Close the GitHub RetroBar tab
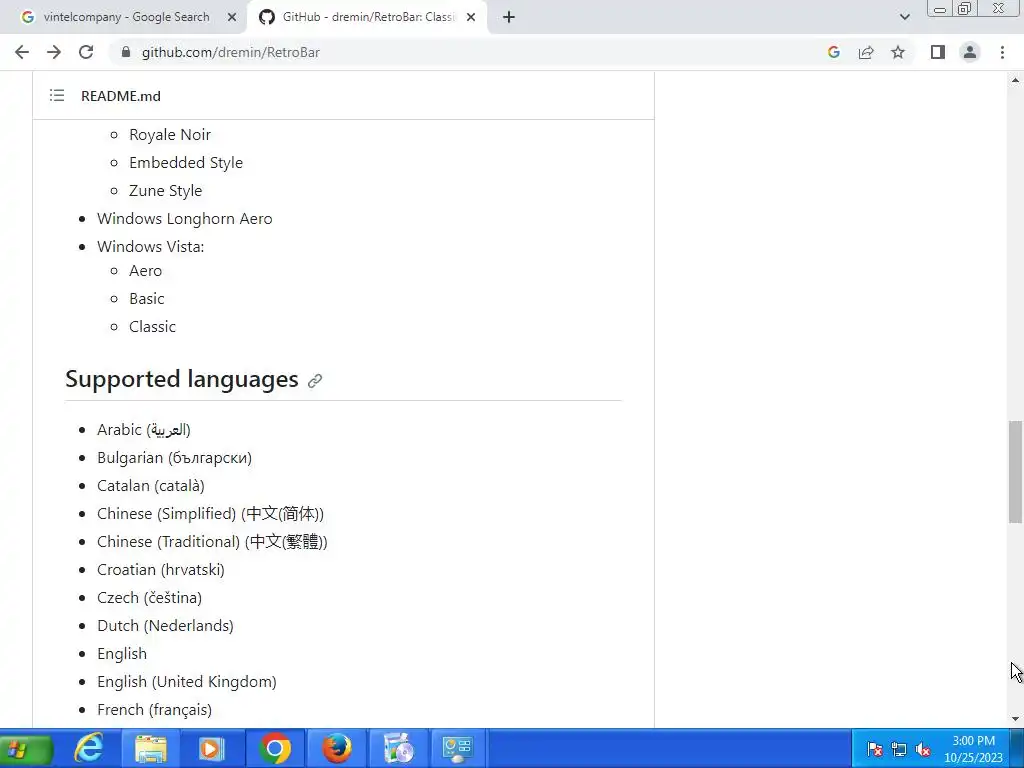The height and width of the screenshot is (768, 1024). coord(471,17)
